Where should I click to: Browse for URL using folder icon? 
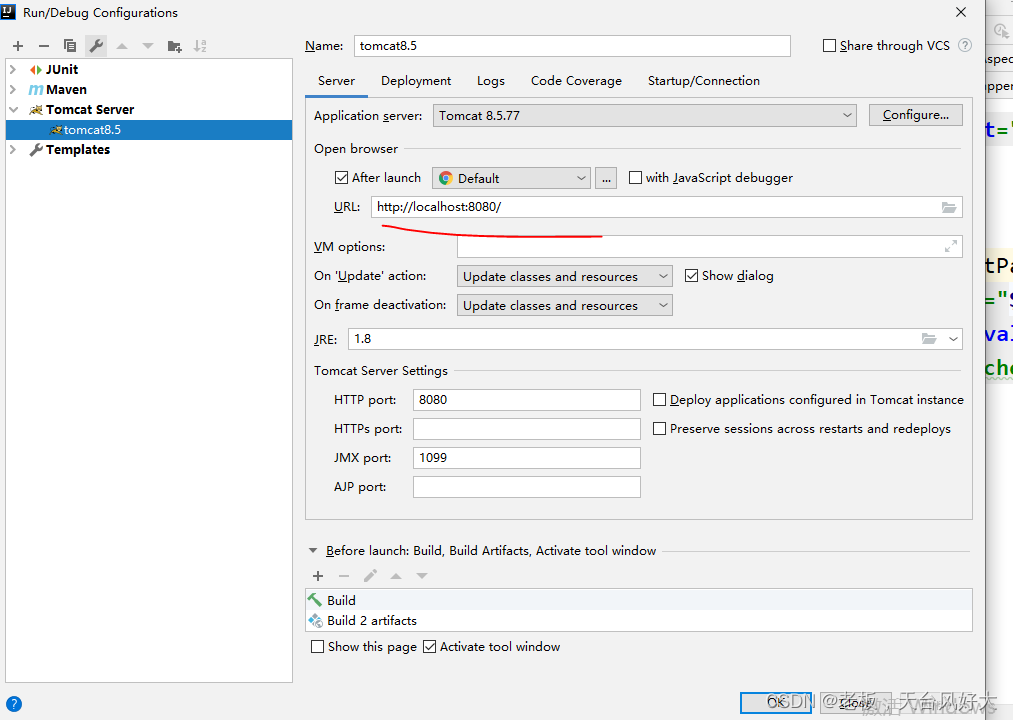click(948, 207)
